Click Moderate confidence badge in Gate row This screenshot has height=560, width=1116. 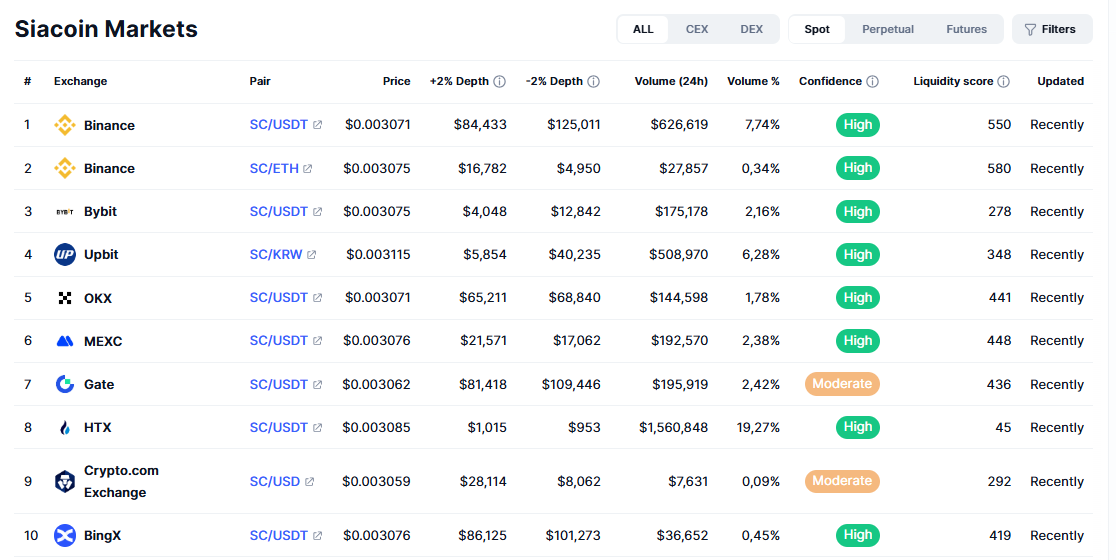(842, 384)
